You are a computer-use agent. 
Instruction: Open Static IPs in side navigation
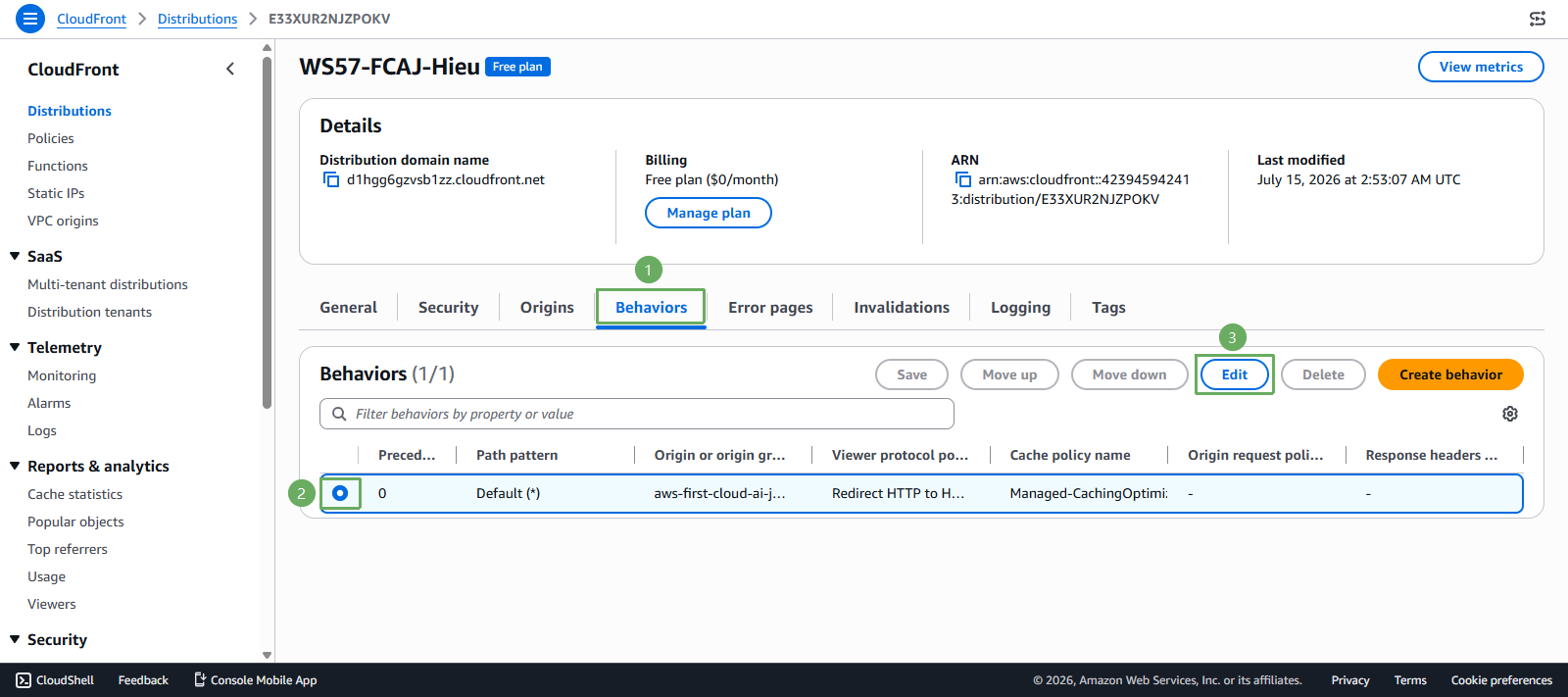pyautogui.click(x=56, y=193)
